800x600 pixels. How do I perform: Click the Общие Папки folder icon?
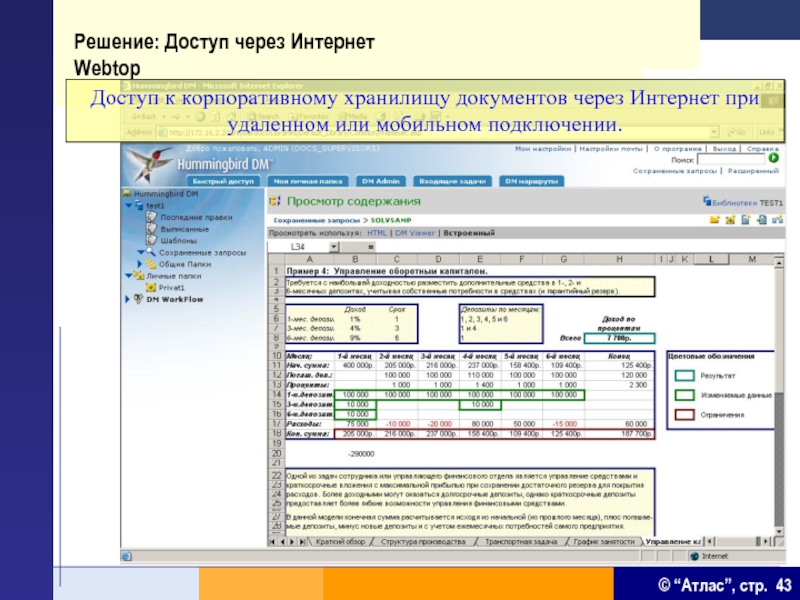151,264
